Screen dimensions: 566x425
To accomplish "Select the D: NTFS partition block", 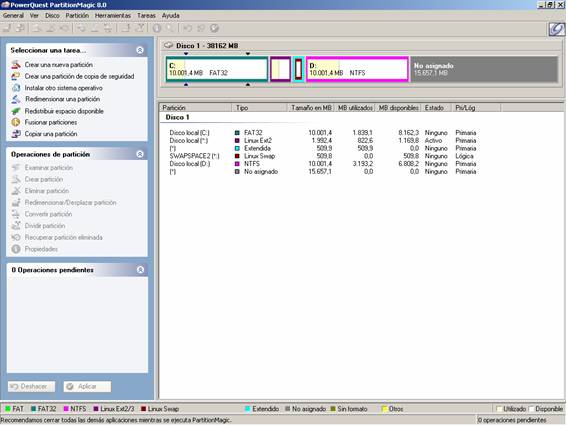I will click(357, 69).
